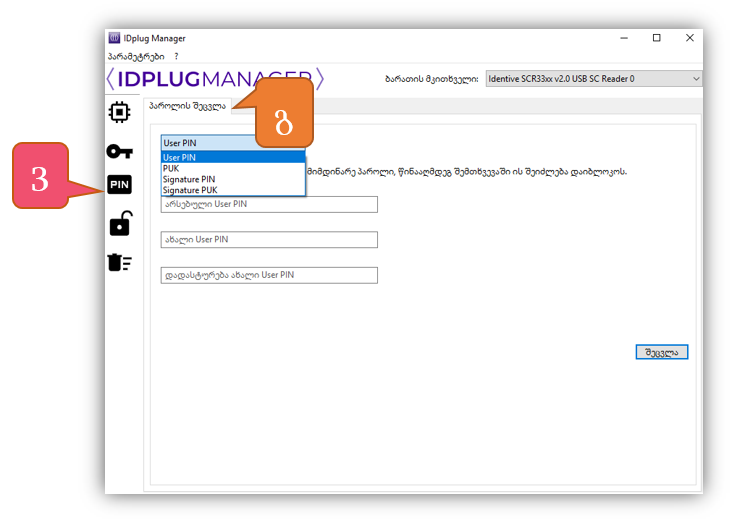Pick Signature PIN from list
732x519 pixels.
tap(232, 179)
